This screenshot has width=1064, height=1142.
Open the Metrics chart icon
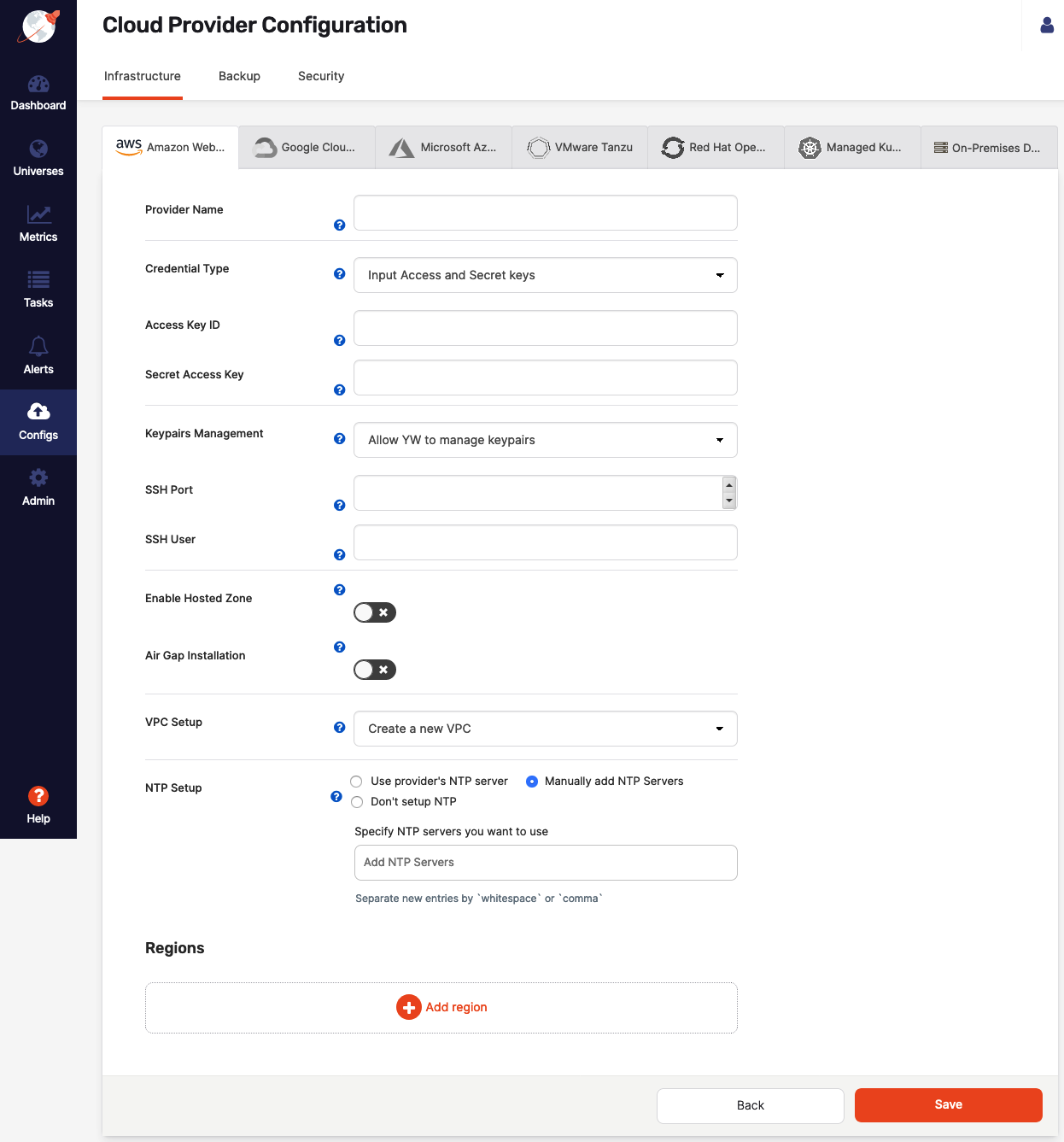[38, 215]
